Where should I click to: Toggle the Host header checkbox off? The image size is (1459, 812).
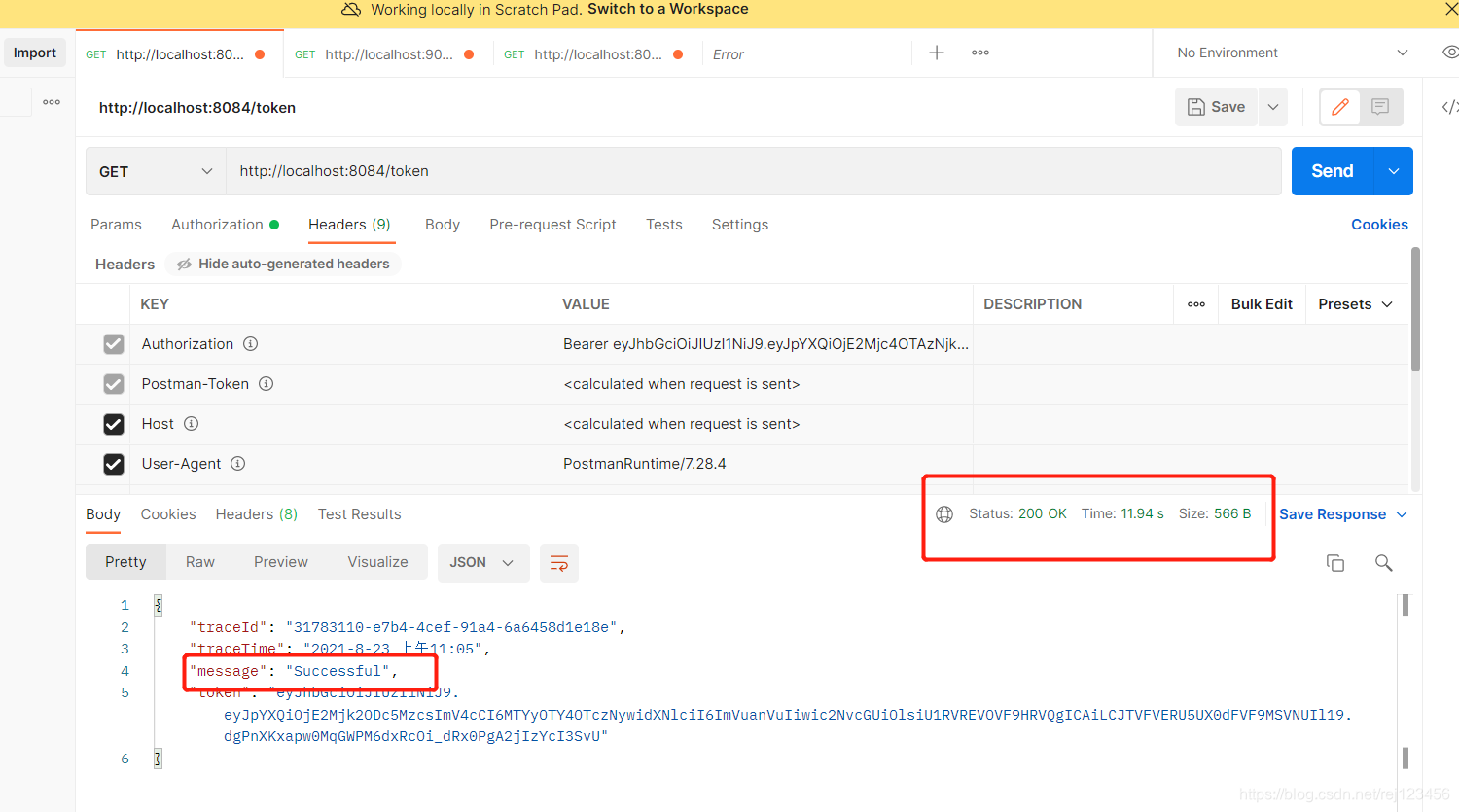(114, 423)
